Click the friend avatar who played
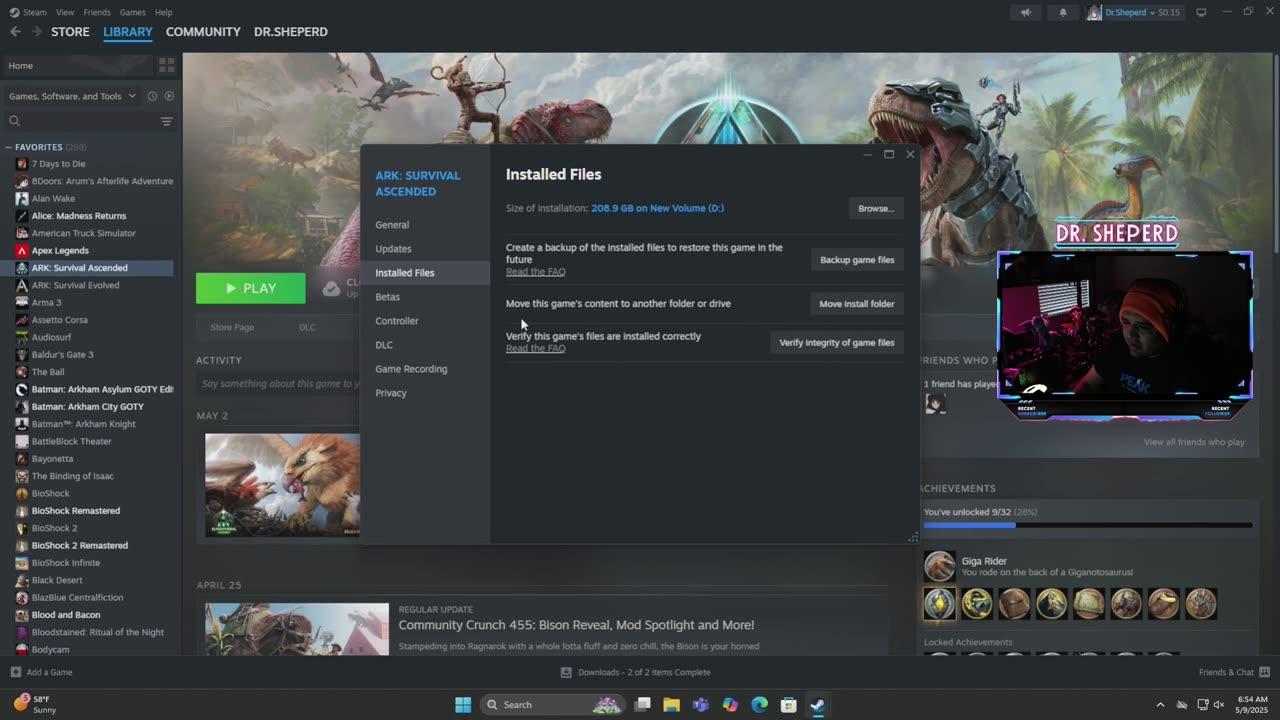1280x720 pixels. [935, 403]
